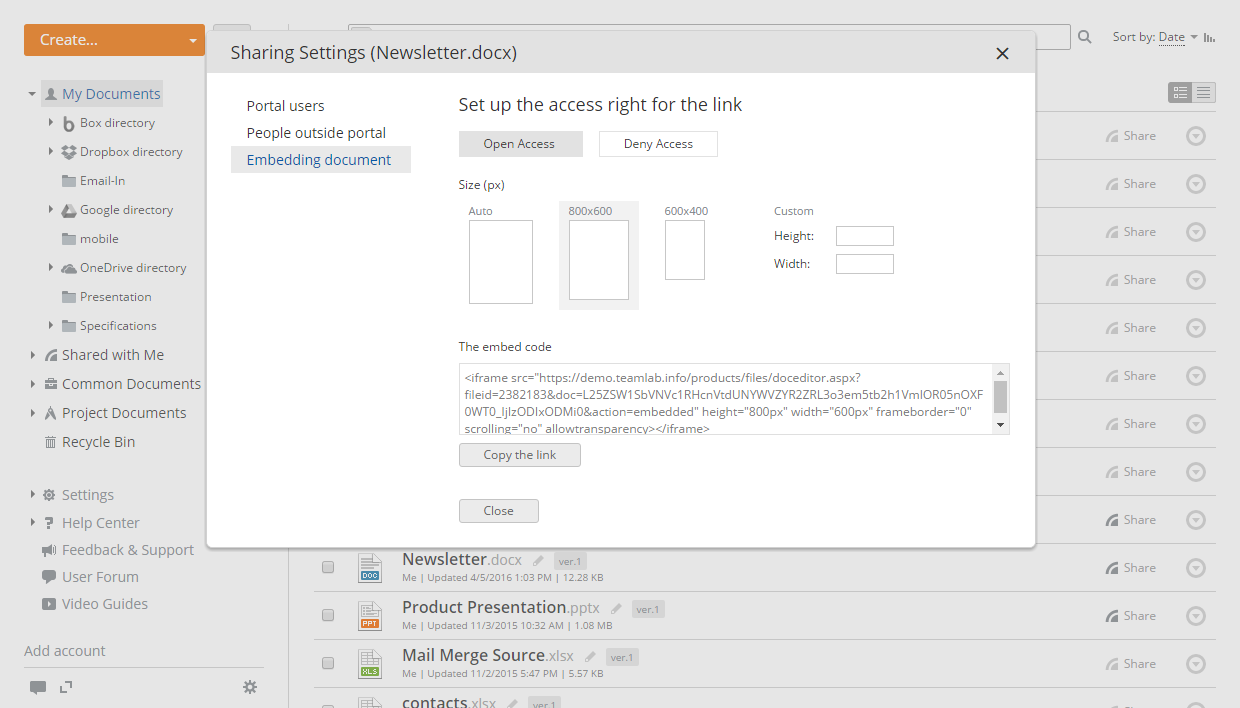The height and width of the screenshot is (708, 1240).
Task: Click the Common Documents briefcase icon
Action: point(50,384)
